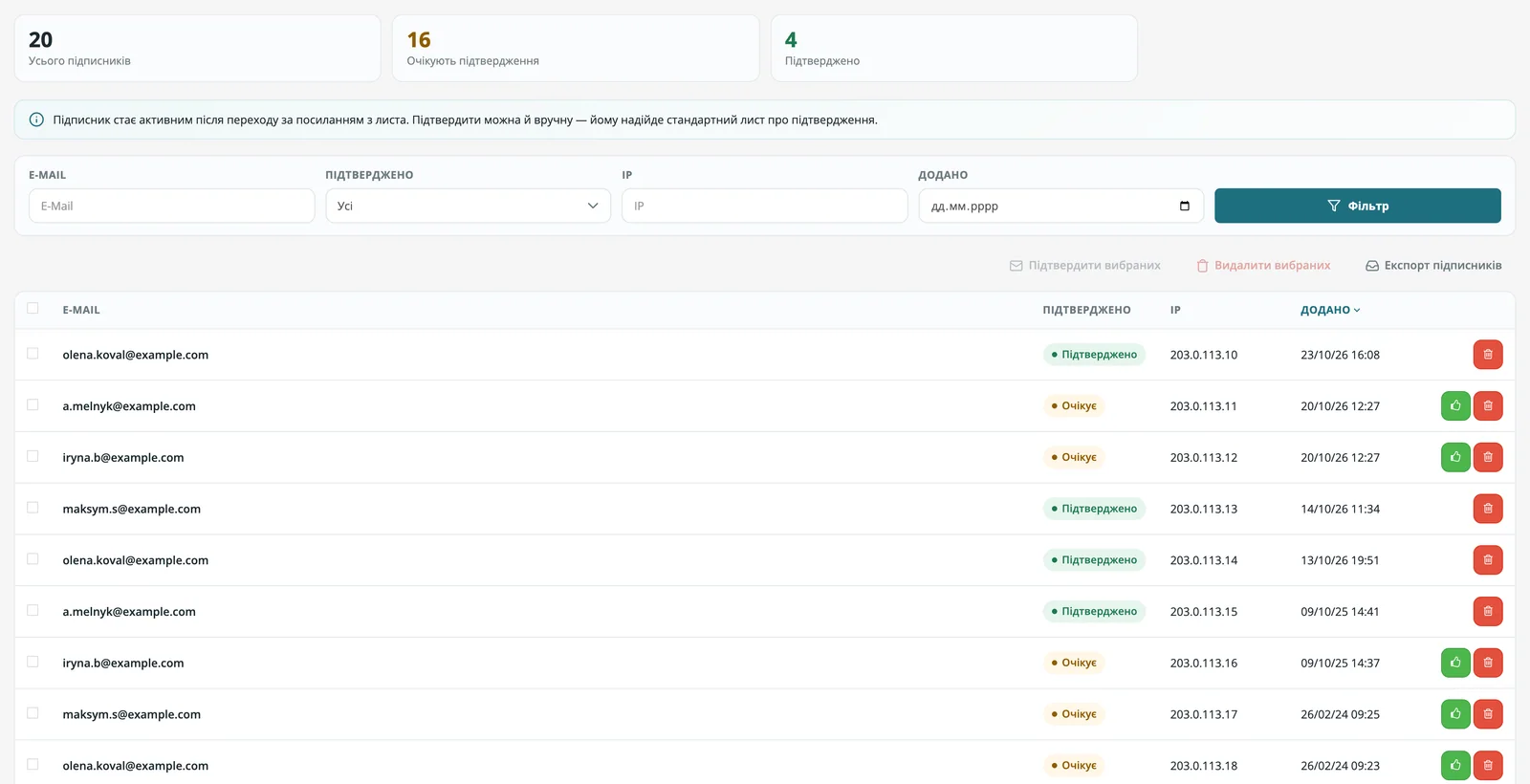Image resolution: width=1530 pixels, height=784 pixels.
Task: Export subscribers via Експорт підписників
Action: 1433,266
